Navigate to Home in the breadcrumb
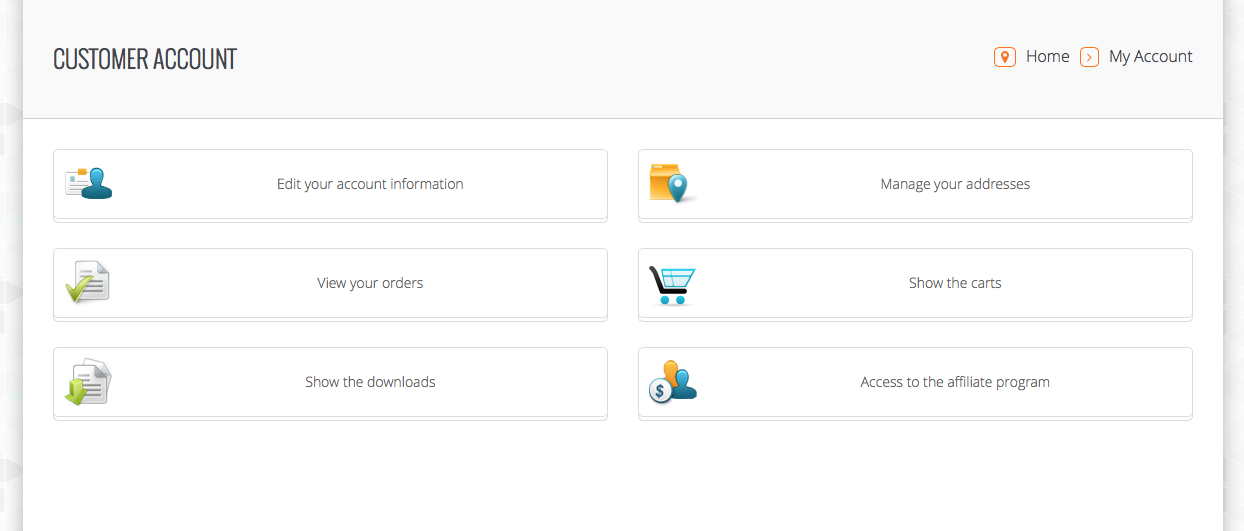 pos(1048,57)
